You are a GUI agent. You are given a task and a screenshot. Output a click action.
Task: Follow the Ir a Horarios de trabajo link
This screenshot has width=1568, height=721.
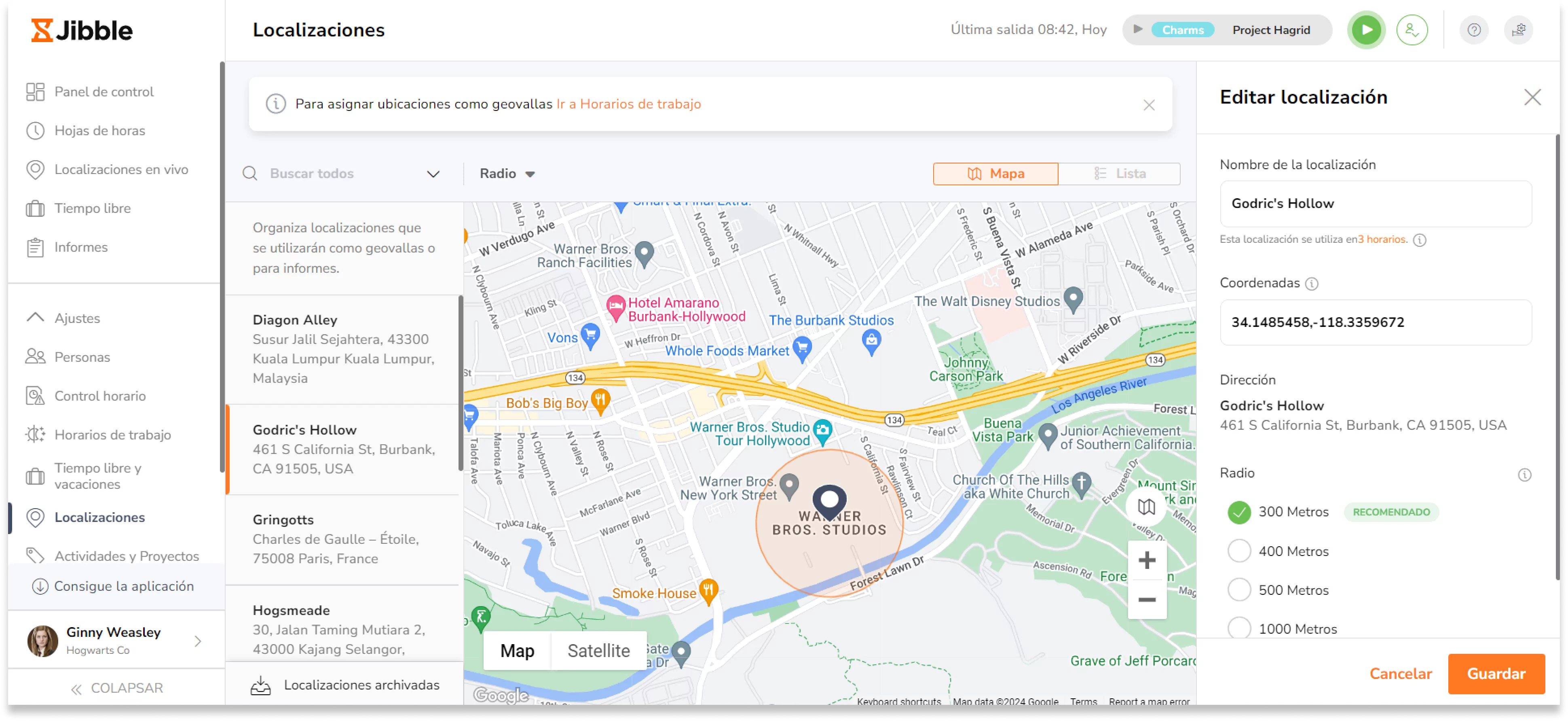click(628, 104)
